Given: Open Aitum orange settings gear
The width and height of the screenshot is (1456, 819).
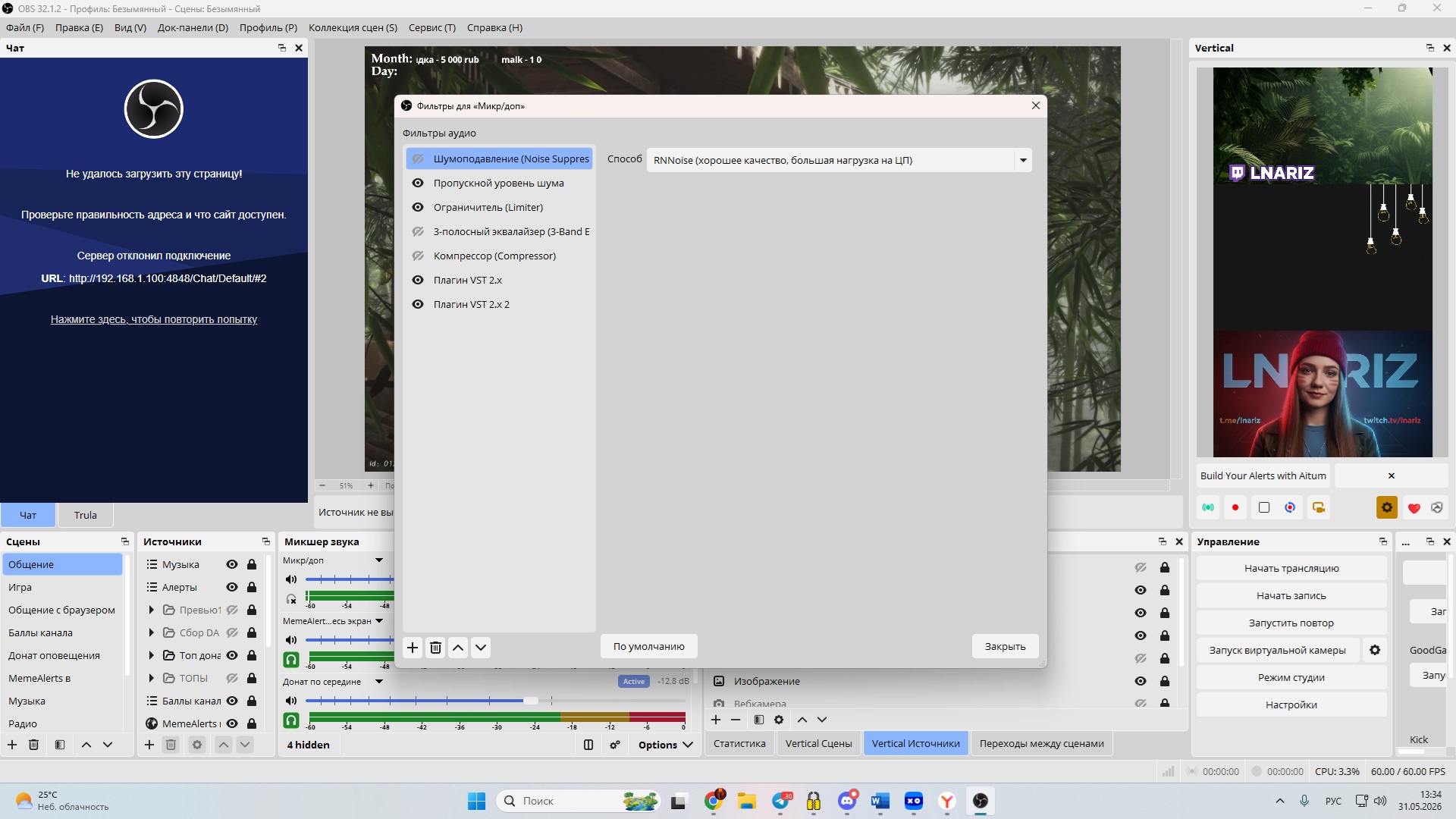Looking at the screenshot, I should (x=1387, y=507).
